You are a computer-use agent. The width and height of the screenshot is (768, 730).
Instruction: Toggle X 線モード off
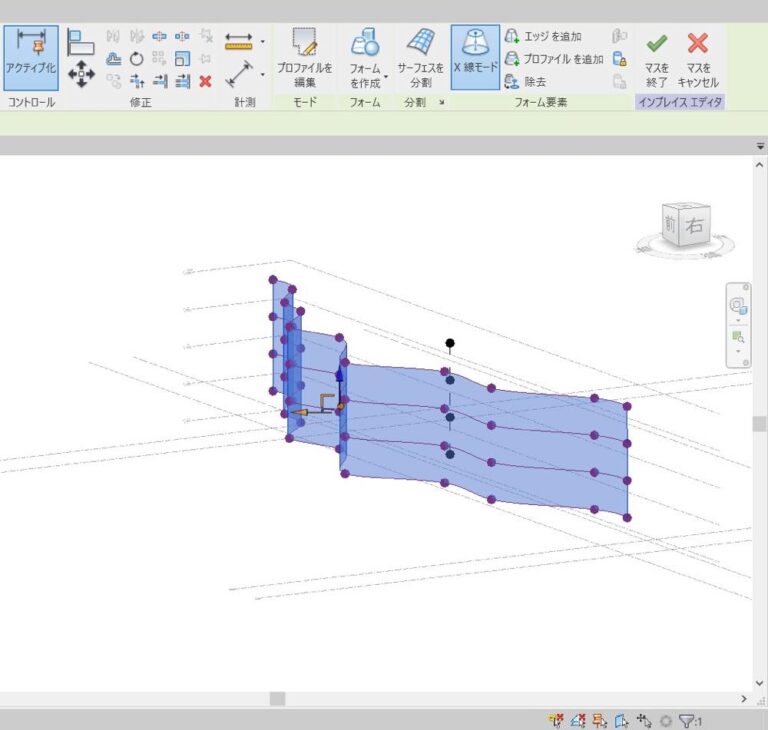pyautogui.click(x=474, y=57)
